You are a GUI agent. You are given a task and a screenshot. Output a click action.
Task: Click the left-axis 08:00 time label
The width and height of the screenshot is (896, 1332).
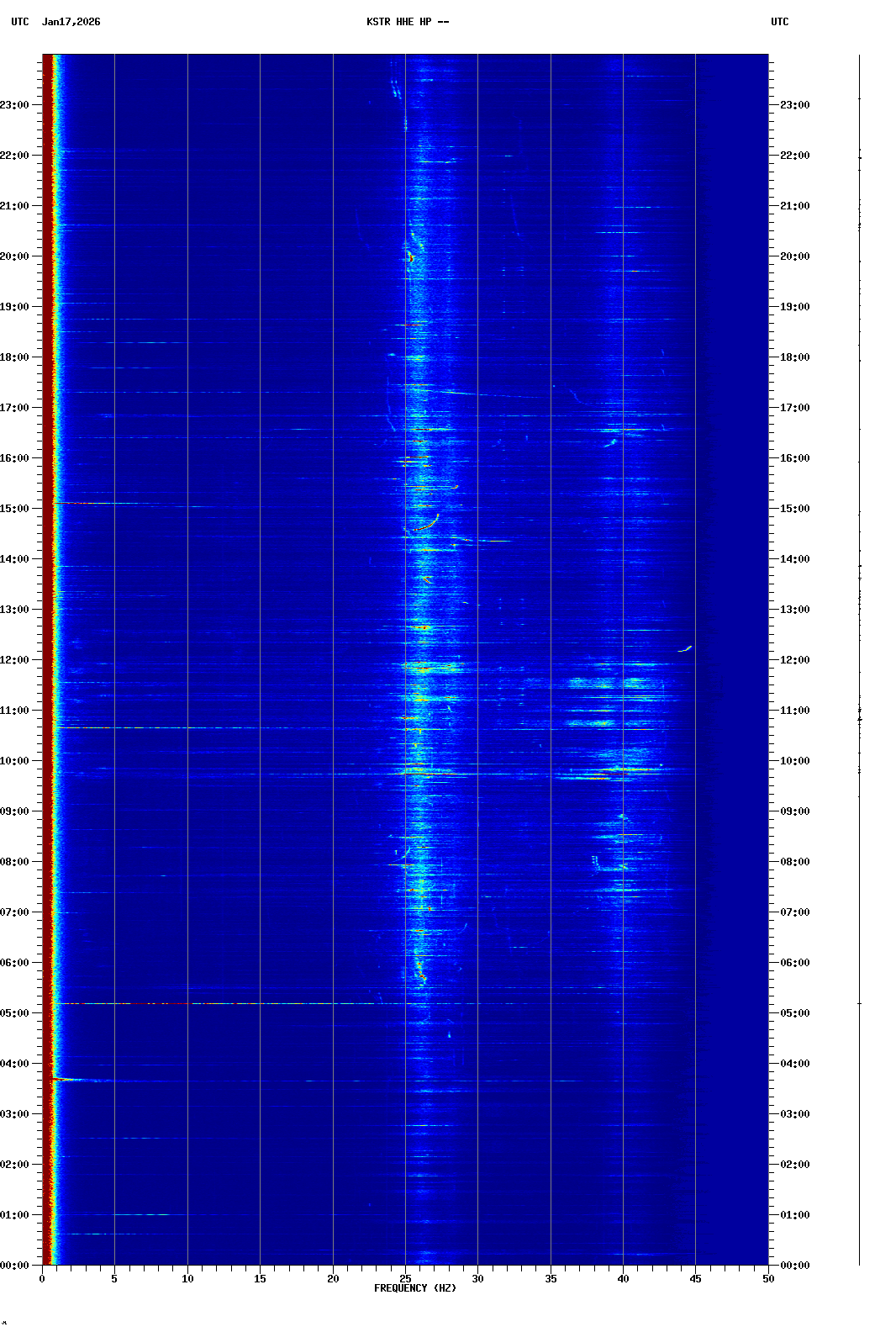click(14, 862)
